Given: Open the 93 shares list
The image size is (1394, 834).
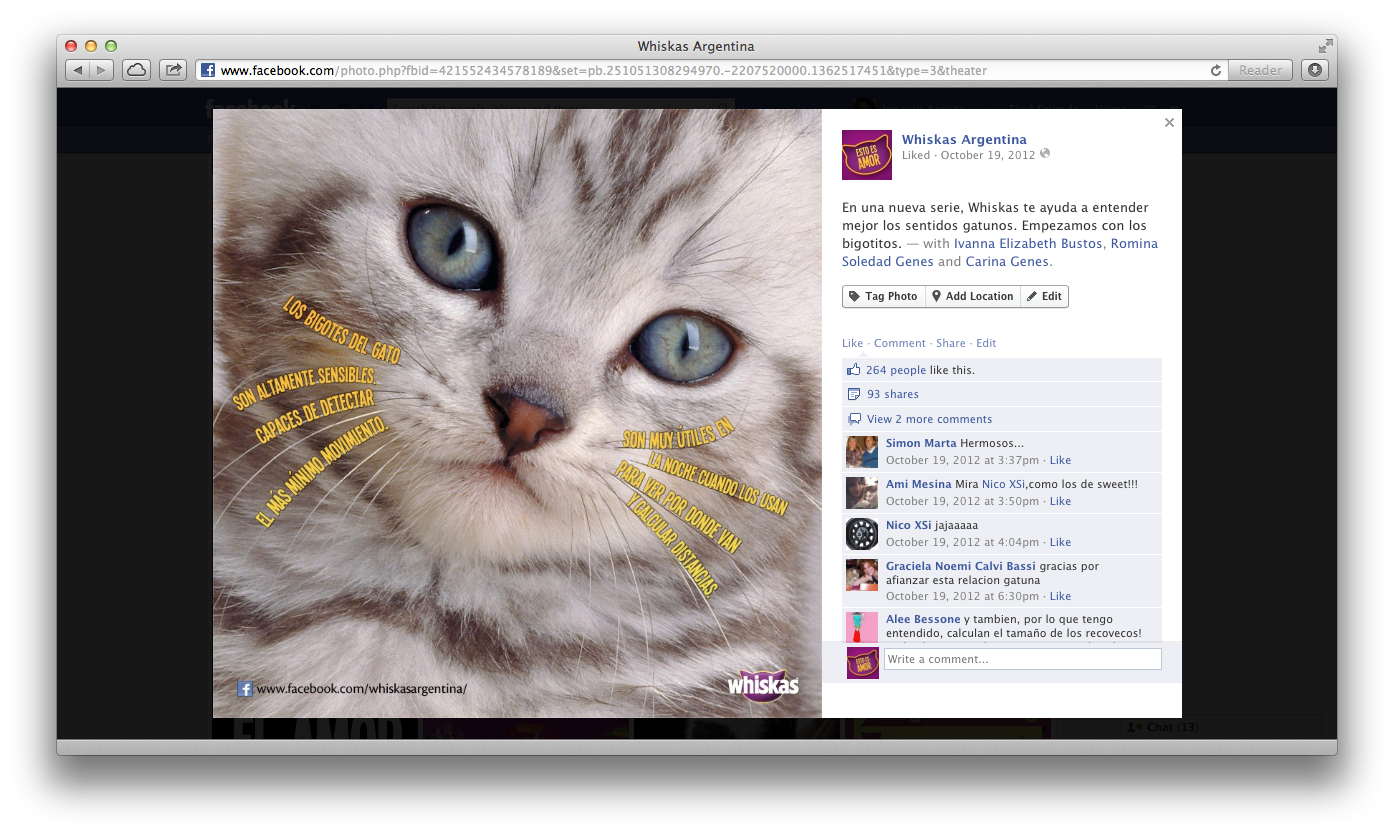Looking at the screenshot, I should pos(893,394).
